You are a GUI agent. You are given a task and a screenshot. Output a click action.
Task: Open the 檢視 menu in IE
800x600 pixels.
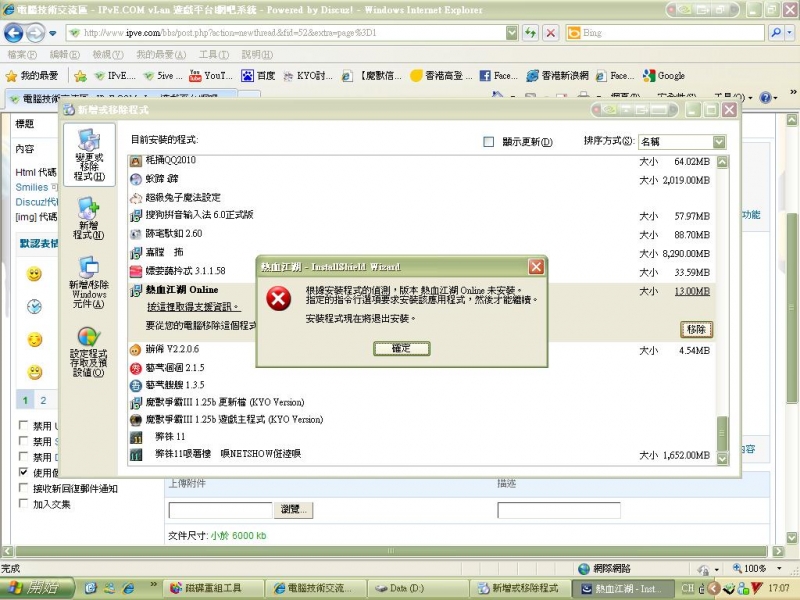point(107,55)
